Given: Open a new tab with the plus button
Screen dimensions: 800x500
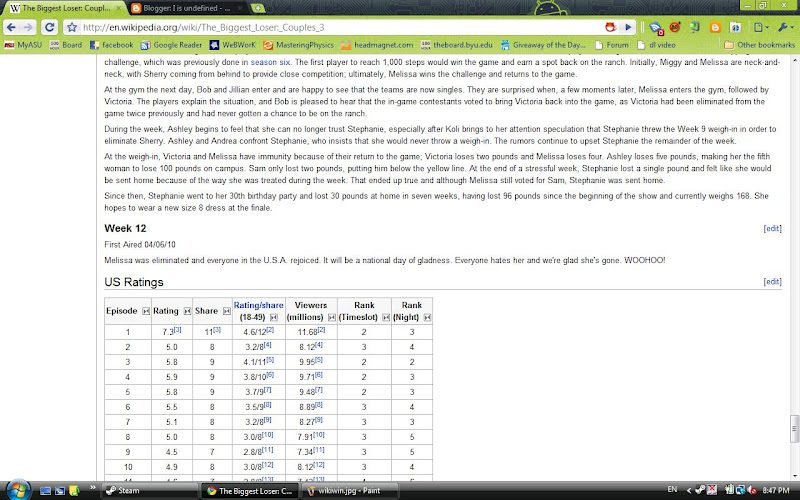Looking at the screenshot, I should [x=258, y=8].
